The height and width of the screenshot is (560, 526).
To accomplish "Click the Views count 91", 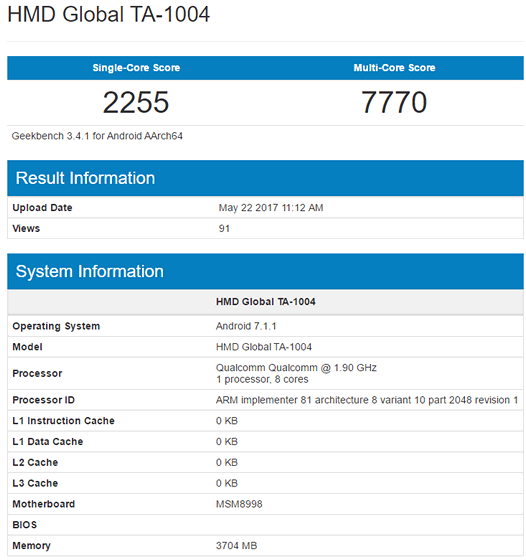I will (224, 229).
